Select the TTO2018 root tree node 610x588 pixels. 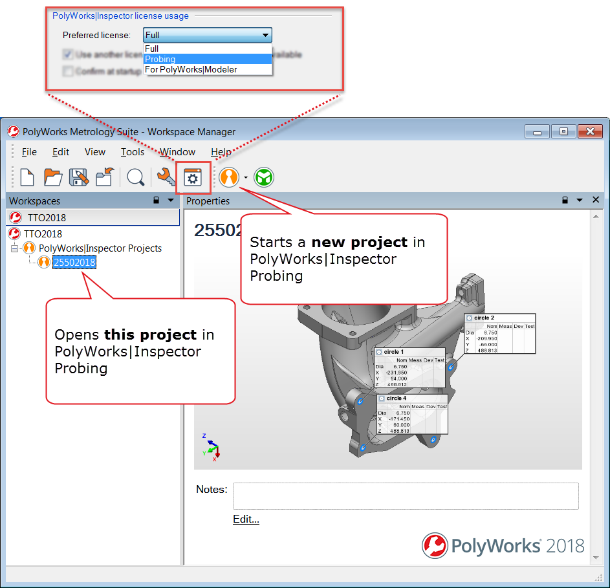pos(43,234)
